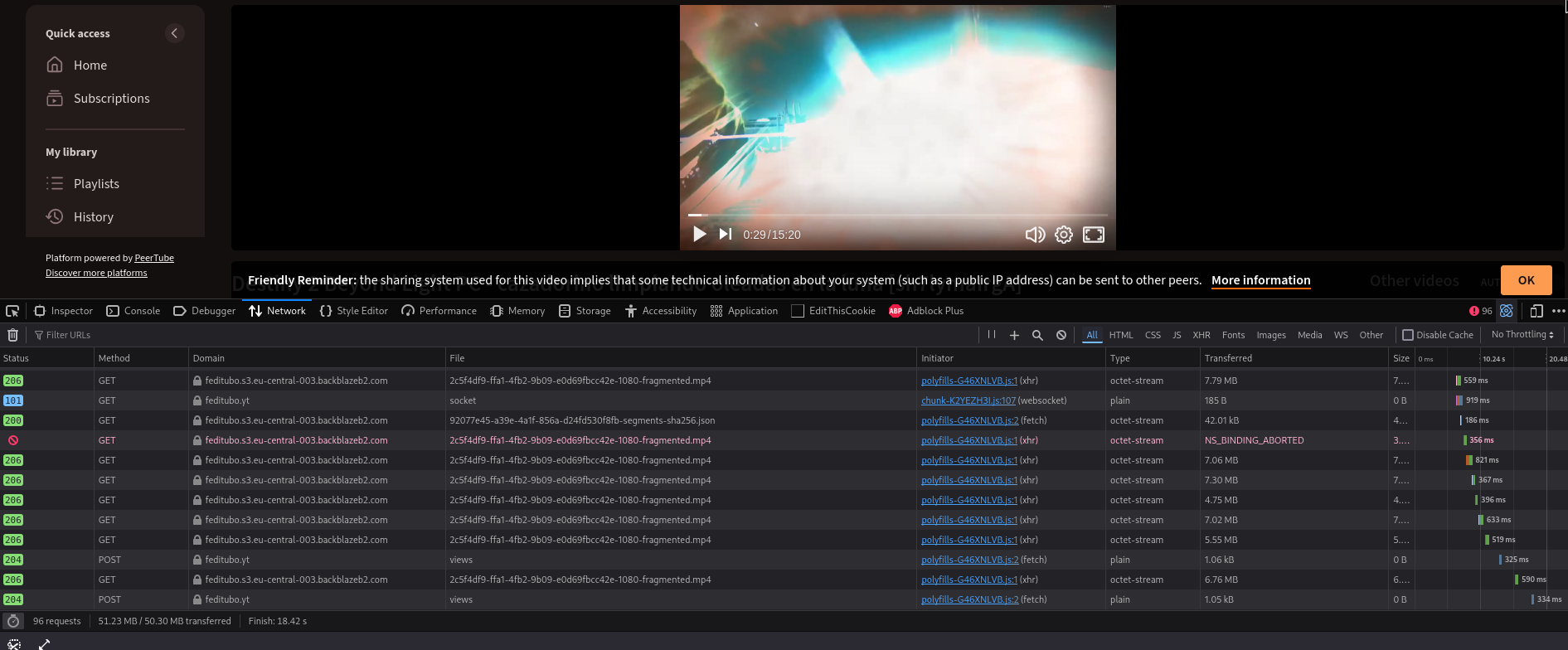Open the Storage tab
Viewport: 1568px width, 650px height.
[x=585, y=311]
